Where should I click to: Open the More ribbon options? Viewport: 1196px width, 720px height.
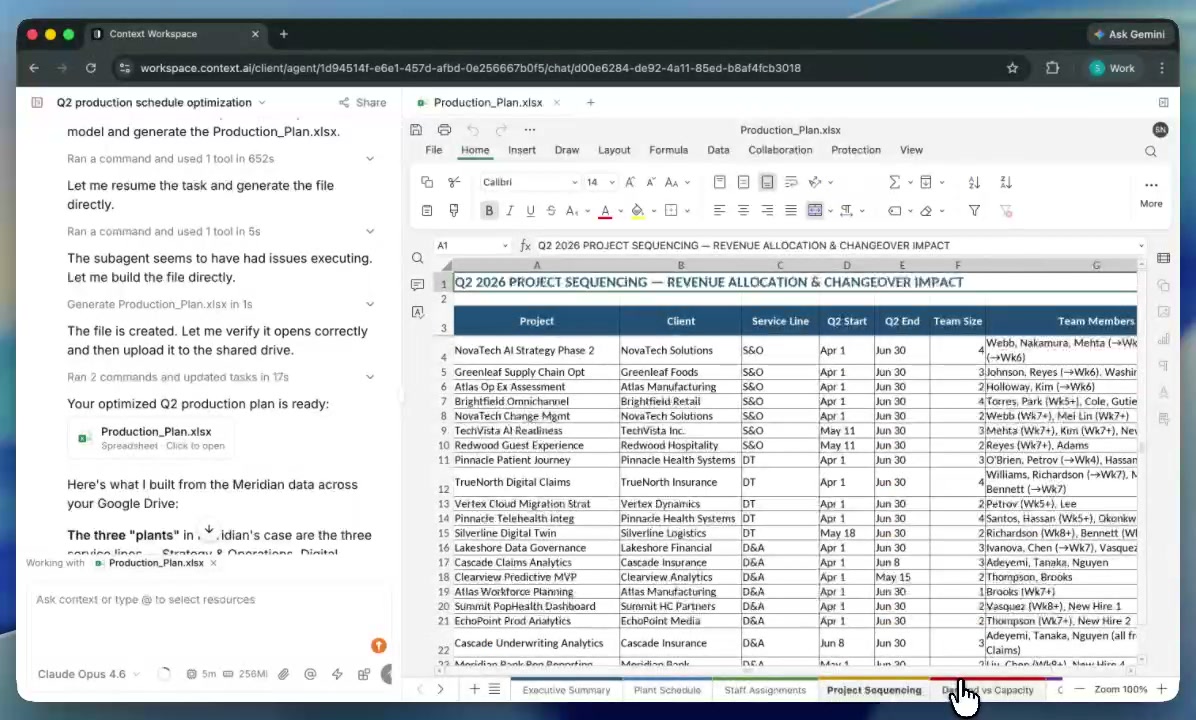tap(1151, 192)
